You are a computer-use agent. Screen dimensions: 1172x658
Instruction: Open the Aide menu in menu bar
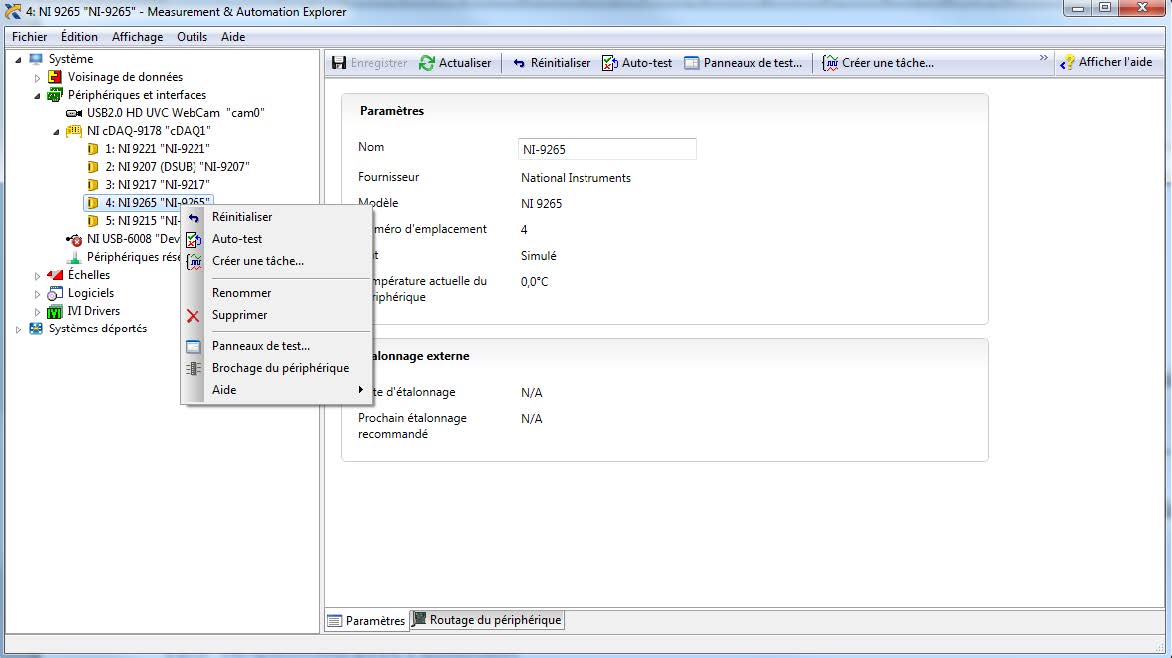tap(233, 37)
